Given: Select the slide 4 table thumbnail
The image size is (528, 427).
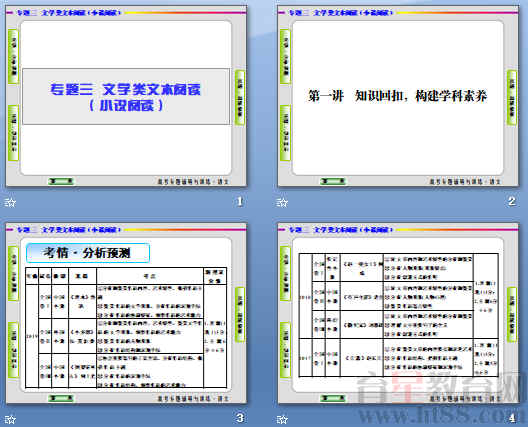Looking at the screenshot, I should pos(398,313).
